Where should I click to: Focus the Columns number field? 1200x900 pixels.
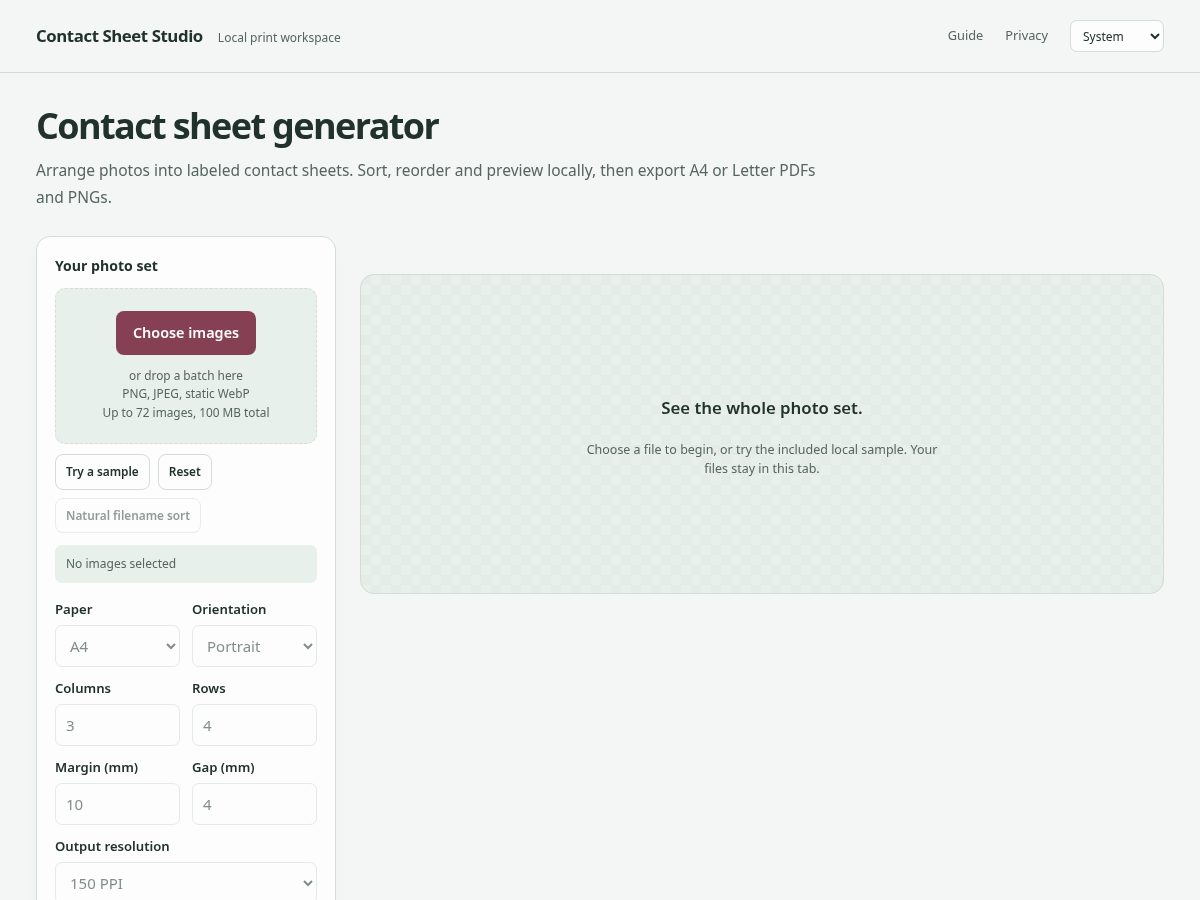coord(117,725)
